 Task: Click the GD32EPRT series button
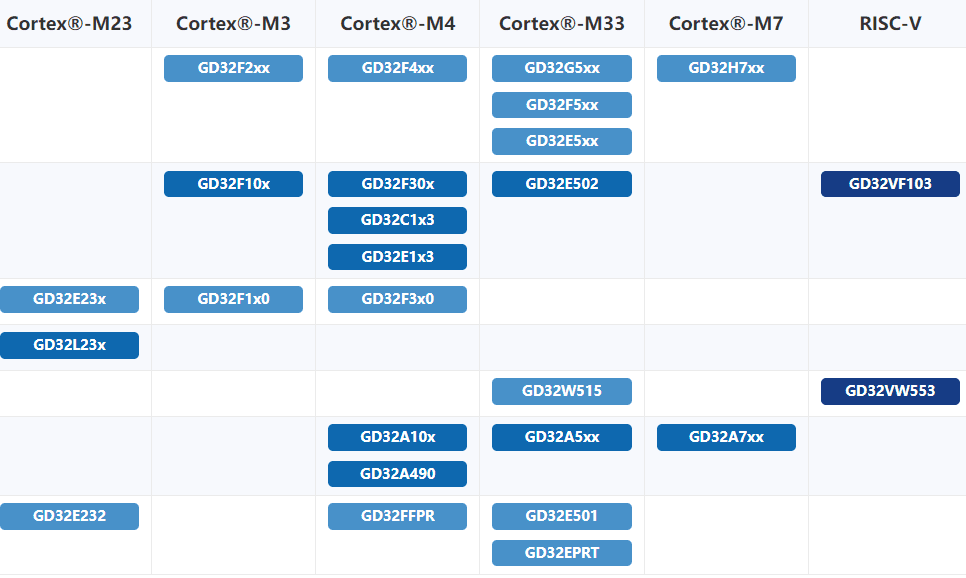[x=561, y=553]
